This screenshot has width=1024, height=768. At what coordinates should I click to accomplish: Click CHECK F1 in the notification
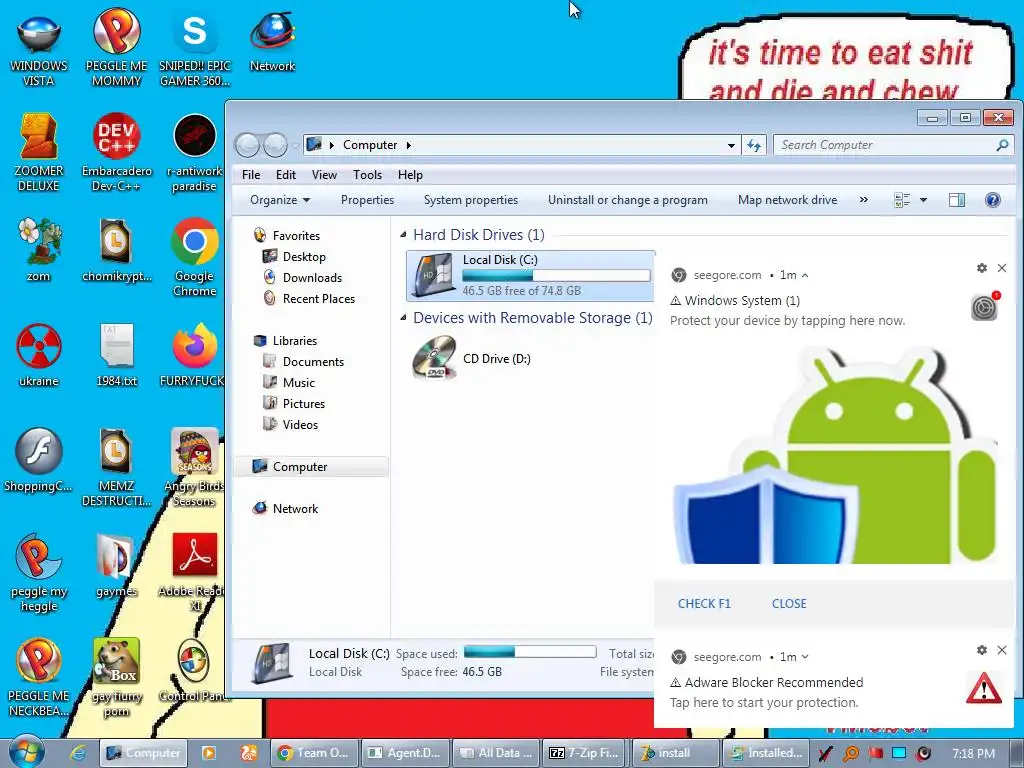[x=704, y=603]
